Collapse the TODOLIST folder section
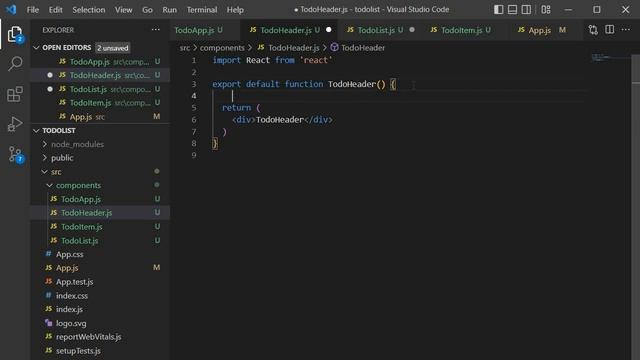Image resolution: width=640 pixels, height=360 pixels. (x=36, y=131)
